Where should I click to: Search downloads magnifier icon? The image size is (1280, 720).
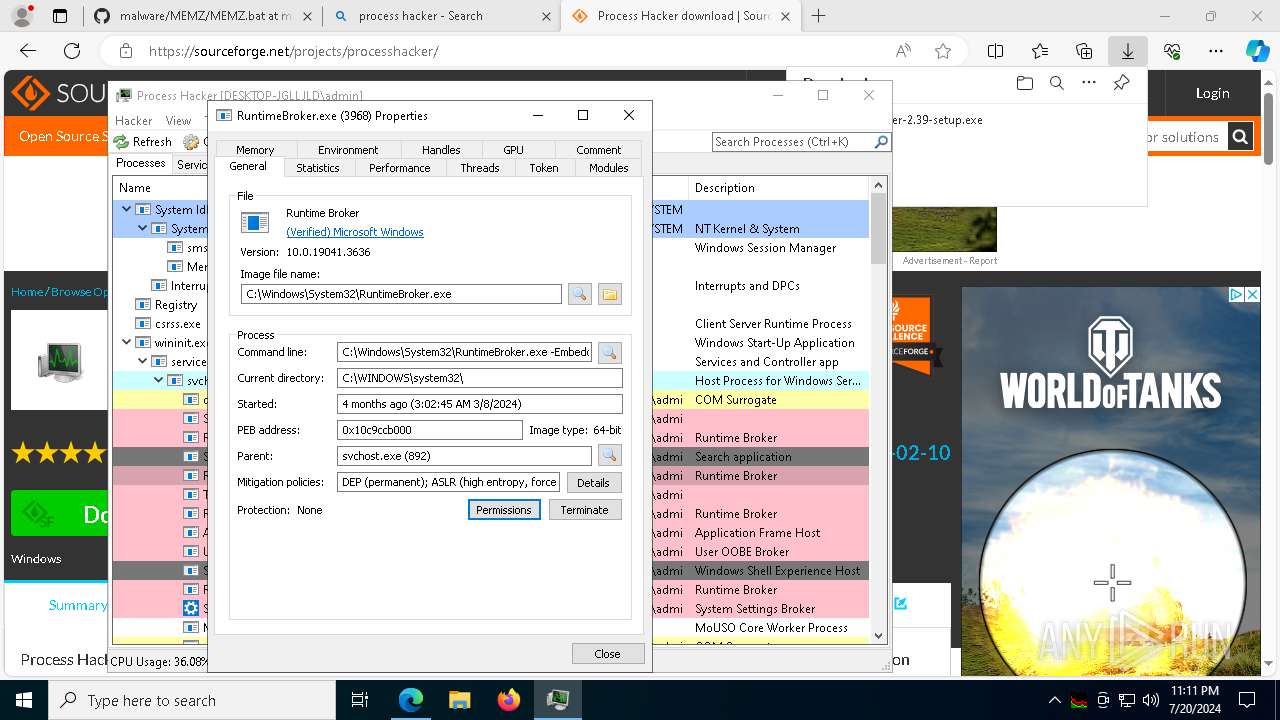1056,84
